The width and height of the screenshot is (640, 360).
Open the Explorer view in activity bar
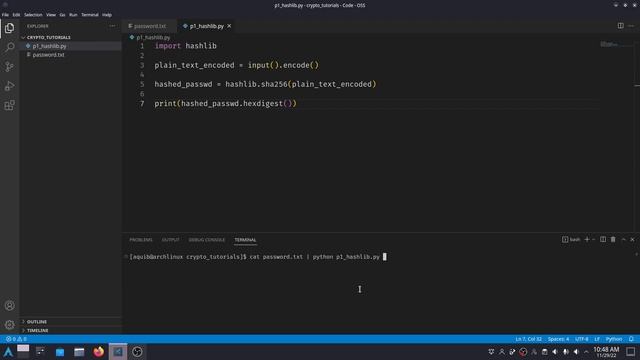tap(9, 28)
